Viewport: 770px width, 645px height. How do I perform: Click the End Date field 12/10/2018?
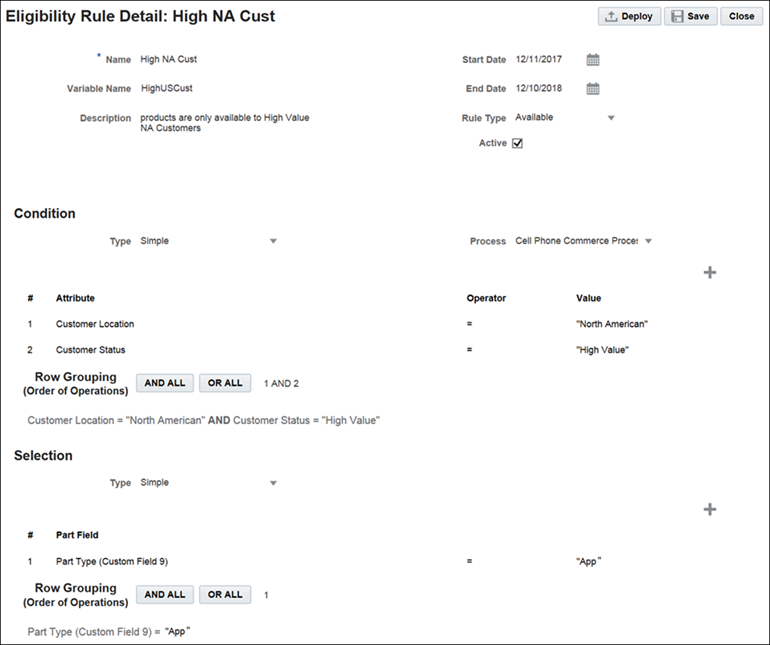pyautogui.click(x=539, y=88)
